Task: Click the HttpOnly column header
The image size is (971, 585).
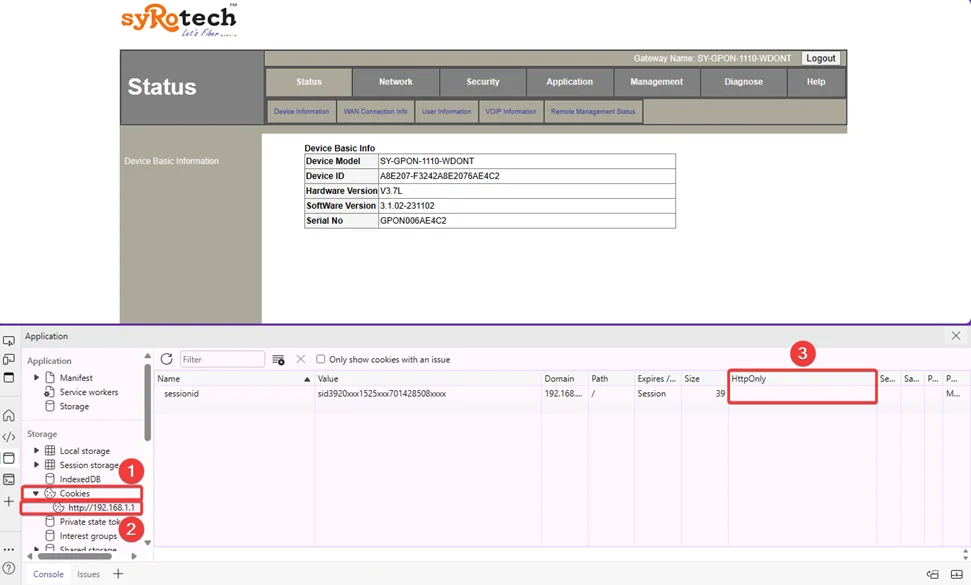Action: 803,378
